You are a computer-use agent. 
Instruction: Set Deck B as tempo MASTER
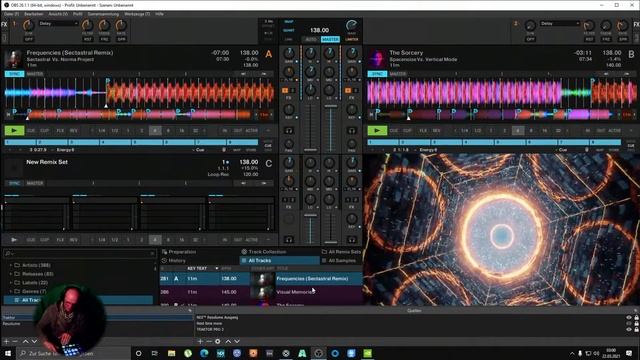pyautogui.click(x=398, y=74)
